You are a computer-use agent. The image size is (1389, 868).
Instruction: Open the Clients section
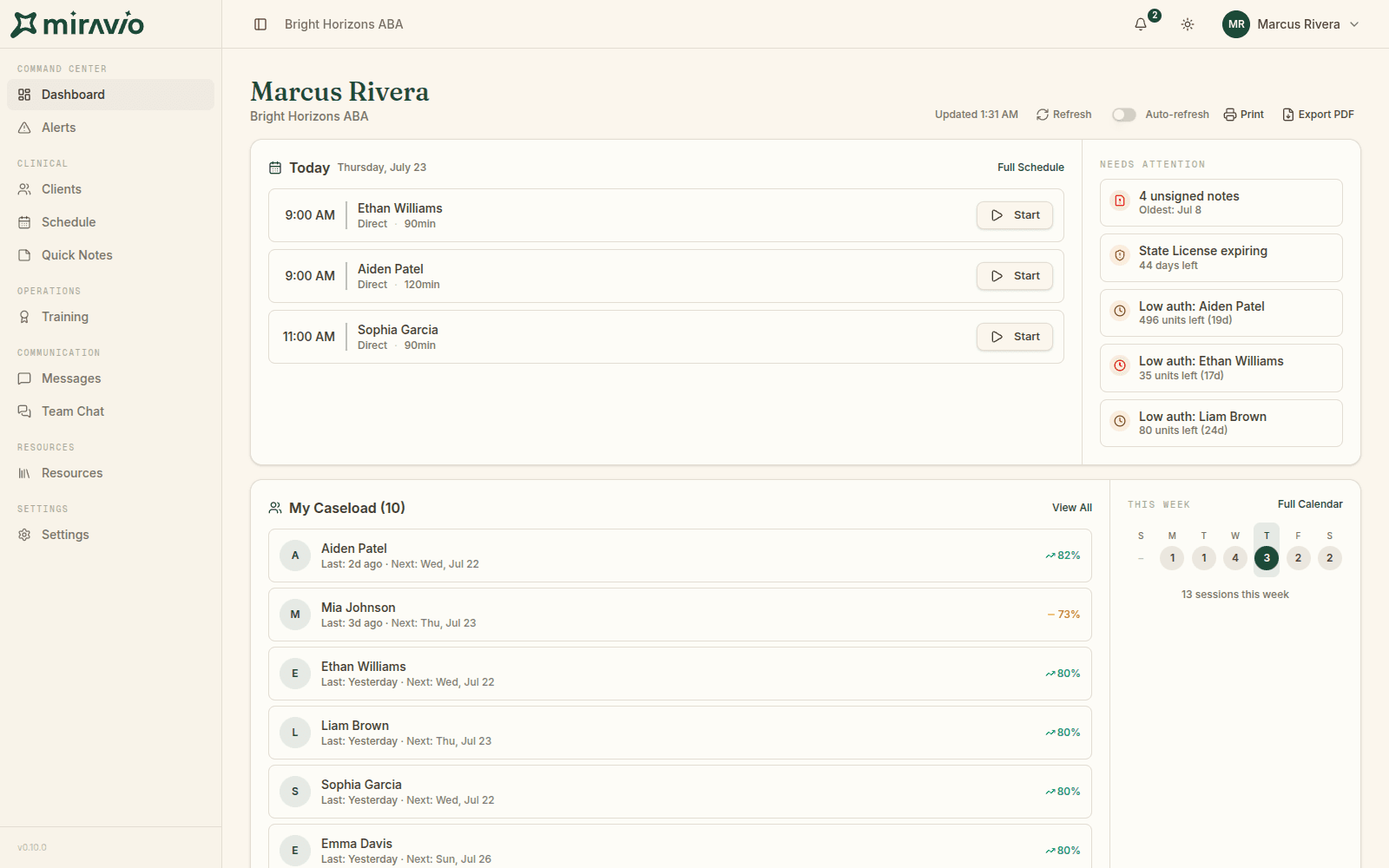(x=110, y=189)
